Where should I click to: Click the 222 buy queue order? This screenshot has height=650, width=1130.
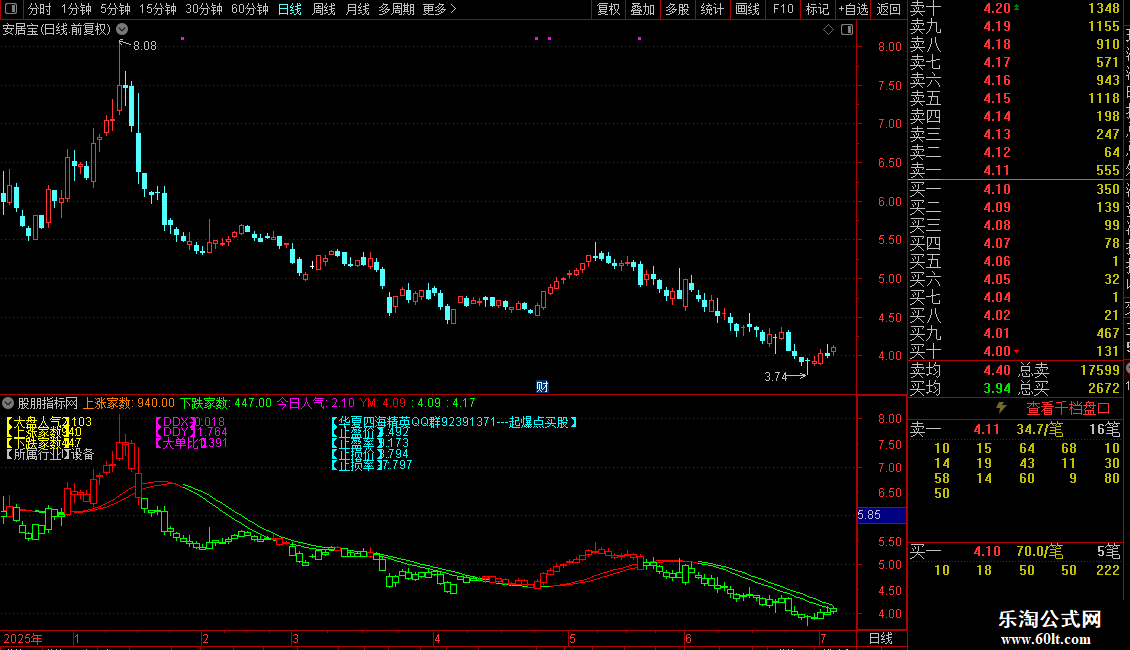coord(1106,570)
